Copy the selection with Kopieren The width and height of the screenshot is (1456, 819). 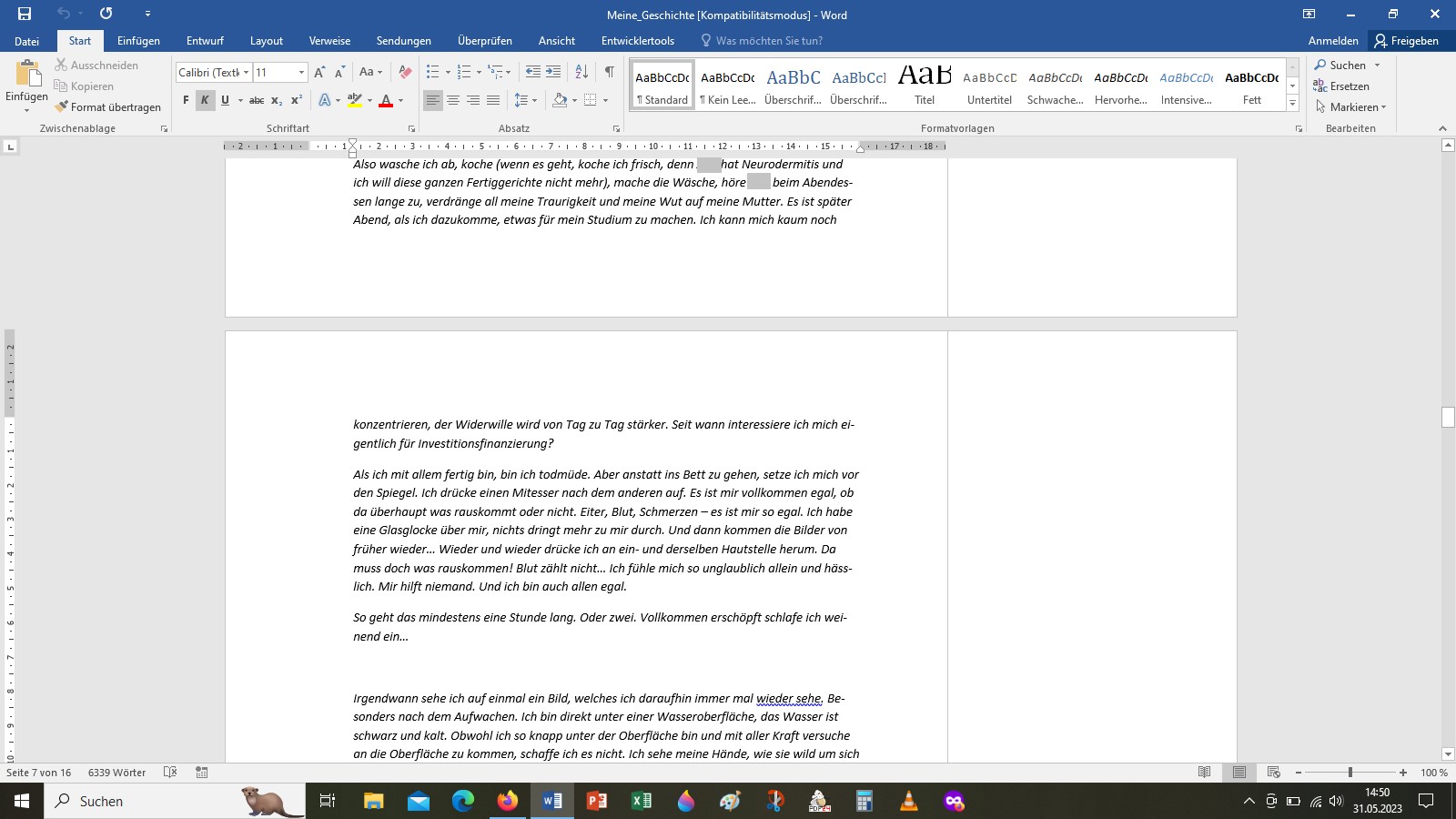84,86
